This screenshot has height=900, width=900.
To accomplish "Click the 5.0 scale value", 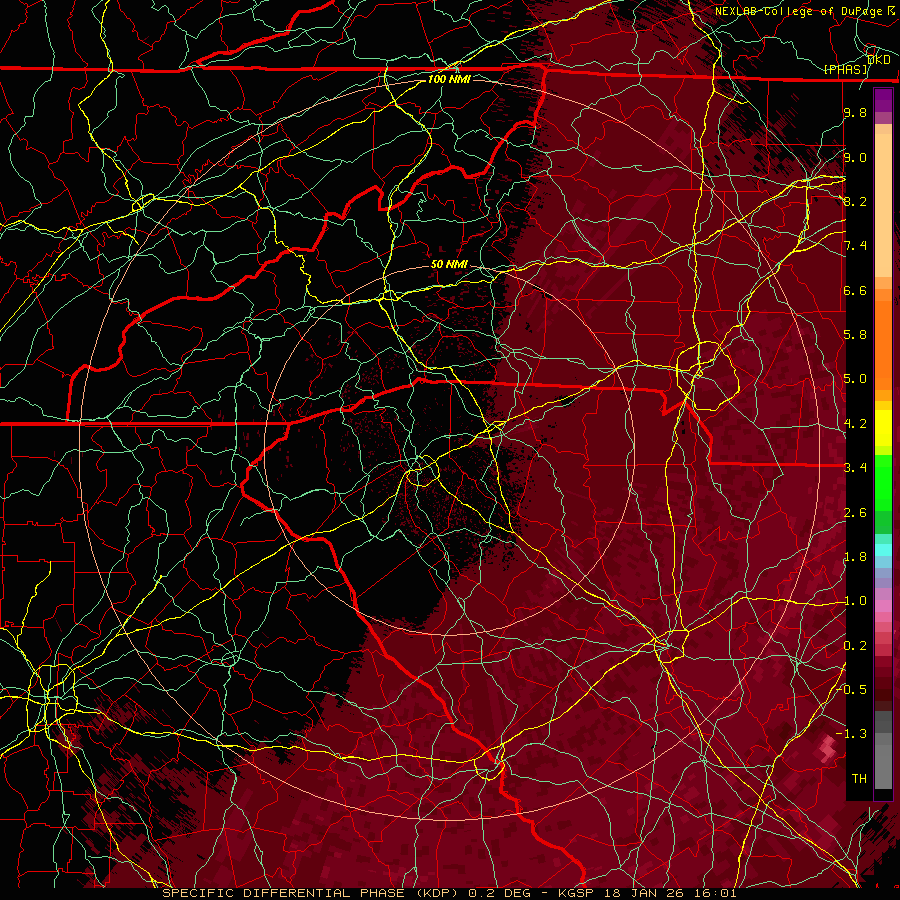I will (855, 379).
